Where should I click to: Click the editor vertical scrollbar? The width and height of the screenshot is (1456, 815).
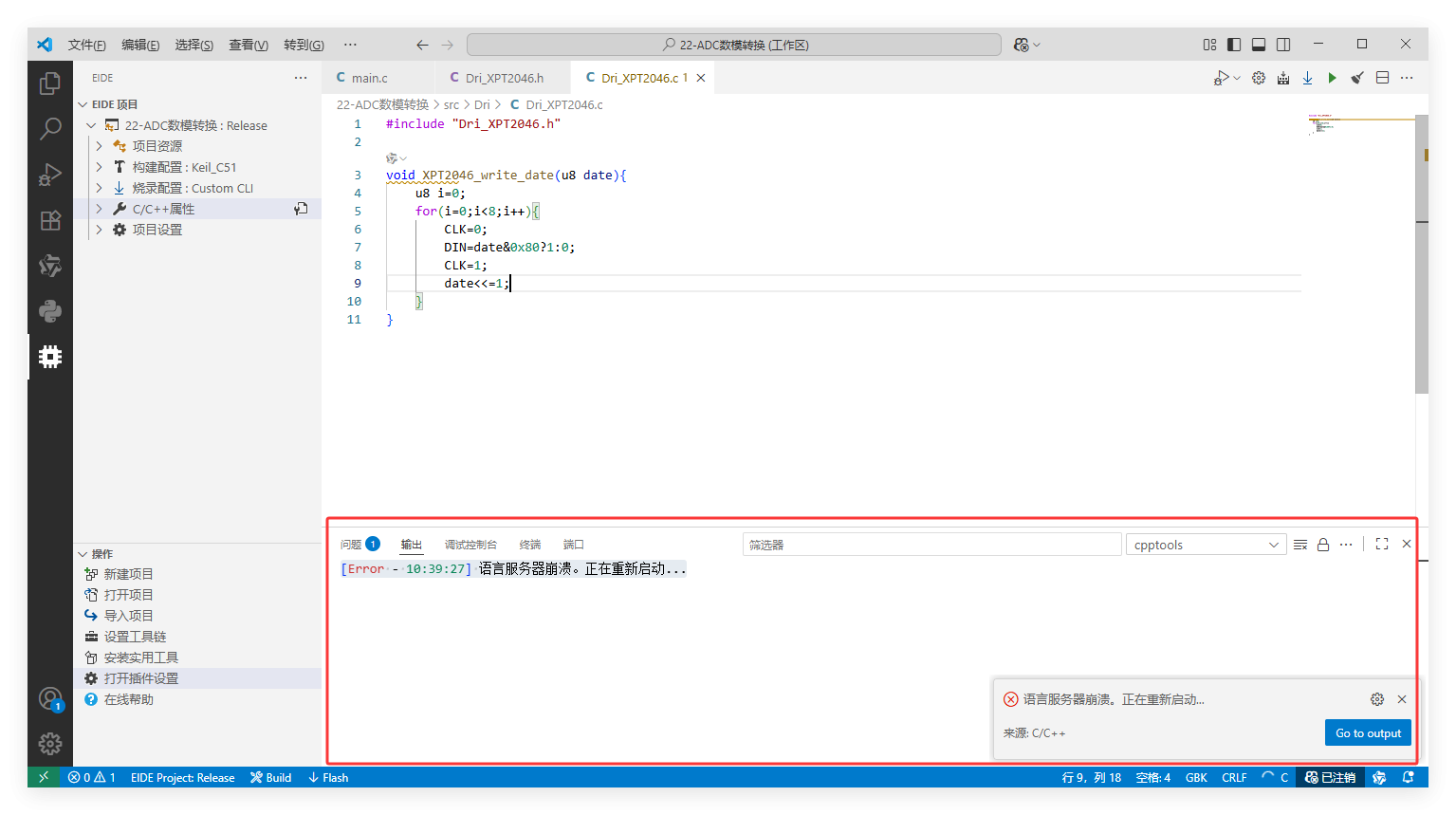pos(1421,254)
